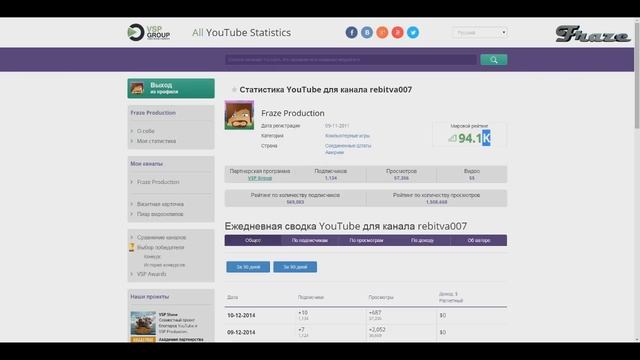Click the VSP Show project thumbnail
This screenshot has height=360, width=640.
tap(143, 323)
